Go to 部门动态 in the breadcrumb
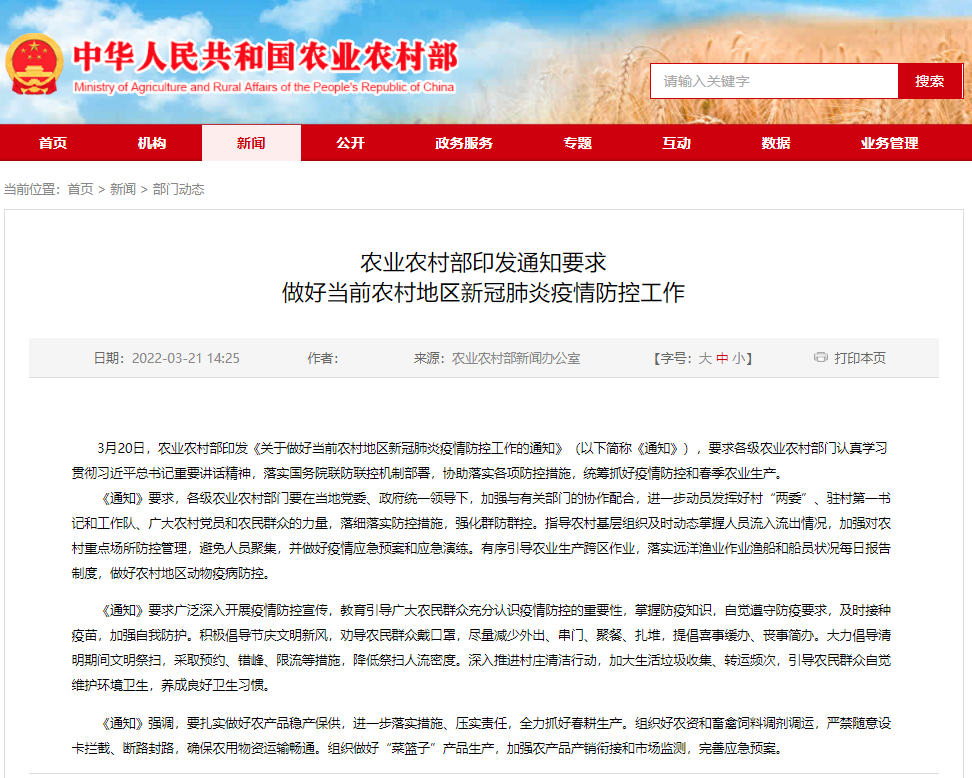972x778 pixels. (x=179, y=189)
